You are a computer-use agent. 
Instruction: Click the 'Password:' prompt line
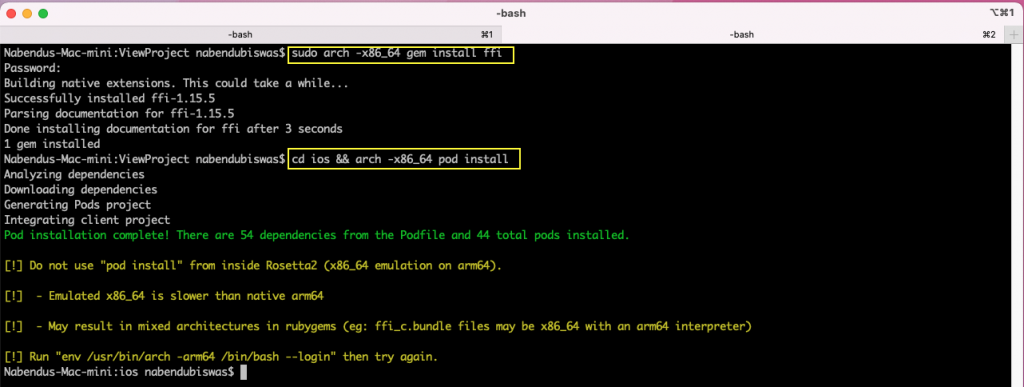(33, 69)
